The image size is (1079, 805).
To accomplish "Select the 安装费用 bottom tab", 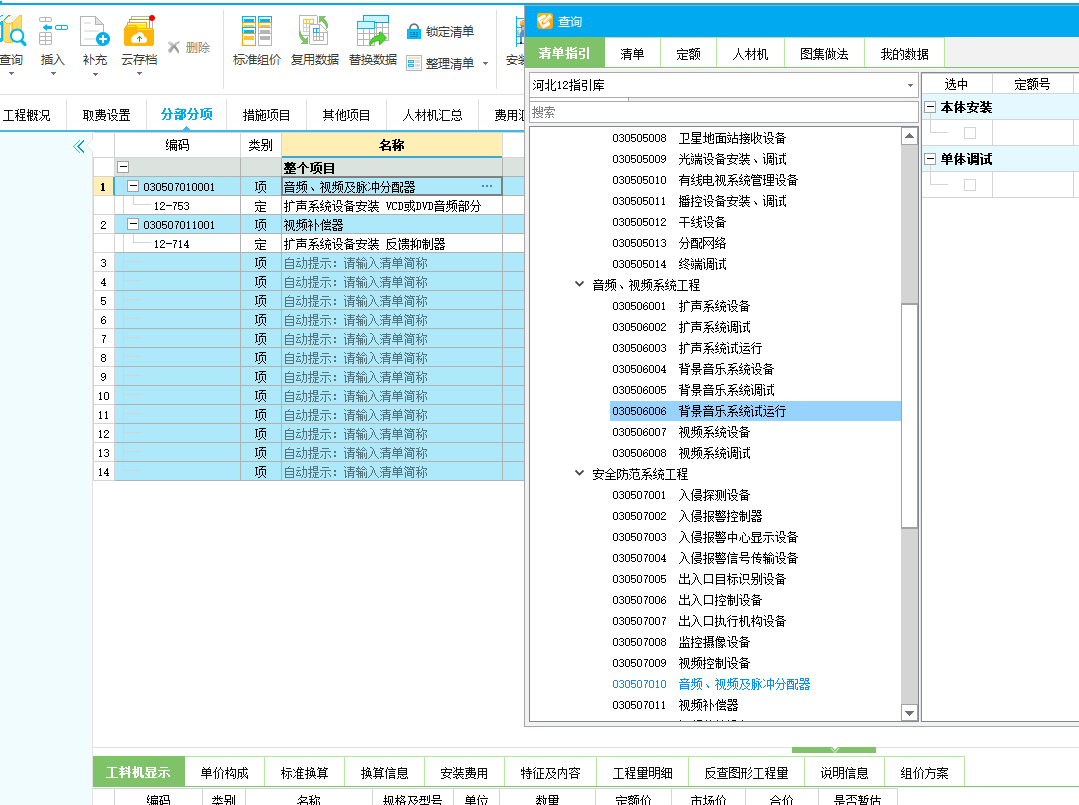I will (x=464, y=773).
